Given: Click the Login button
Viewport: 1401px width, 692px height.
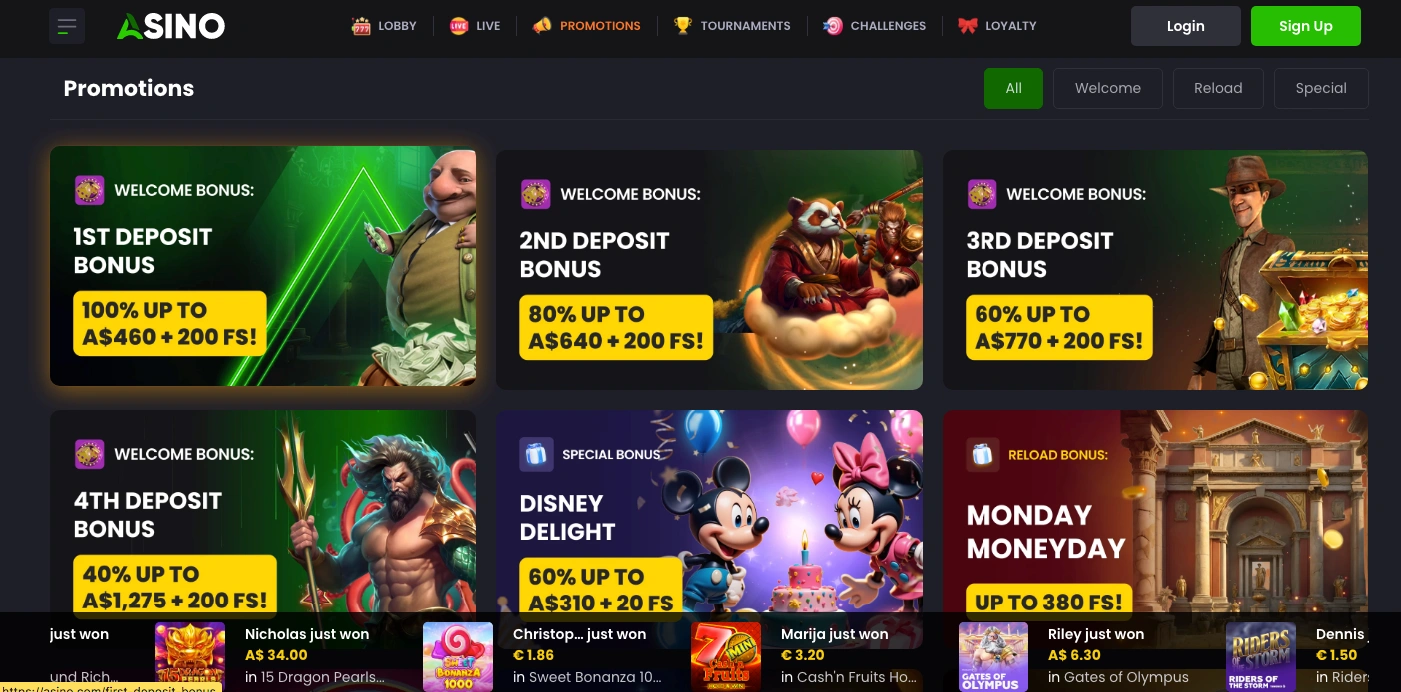Looking at the screenshot, I should tap(1186, 26).
